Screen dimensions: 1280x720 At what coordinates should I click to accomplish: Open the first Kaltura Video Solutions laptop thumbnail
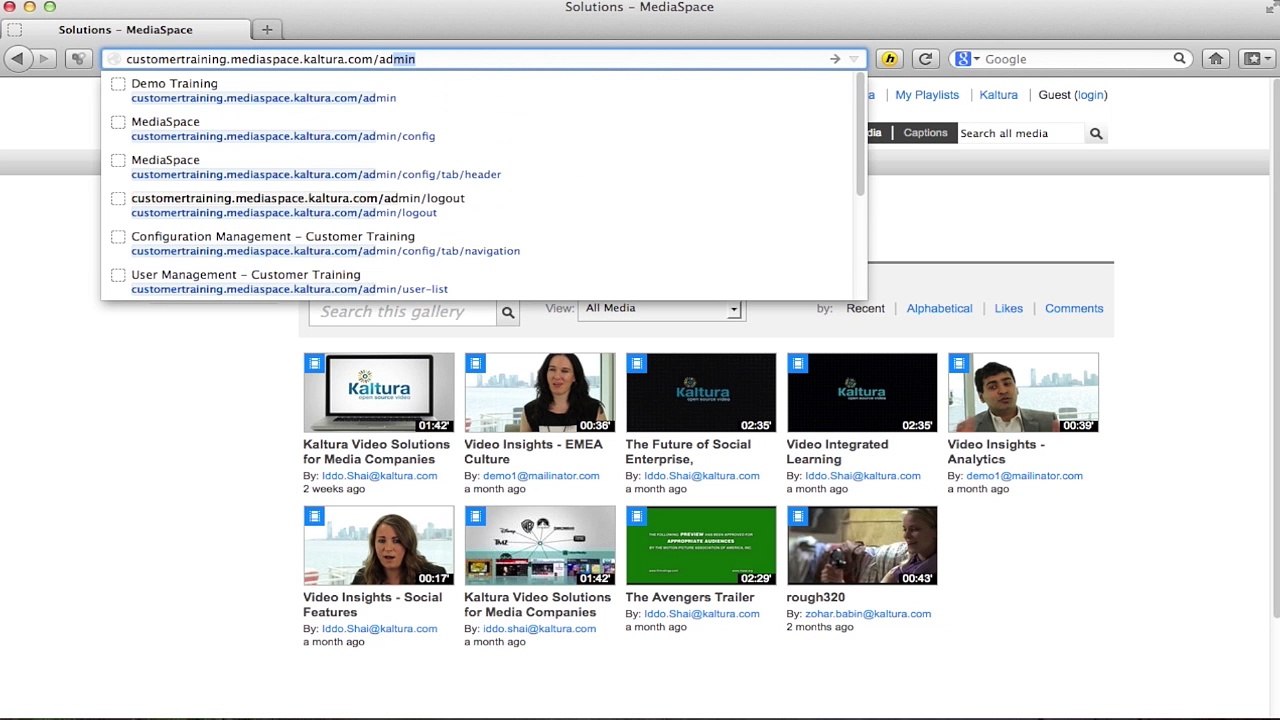coord(379,393)
